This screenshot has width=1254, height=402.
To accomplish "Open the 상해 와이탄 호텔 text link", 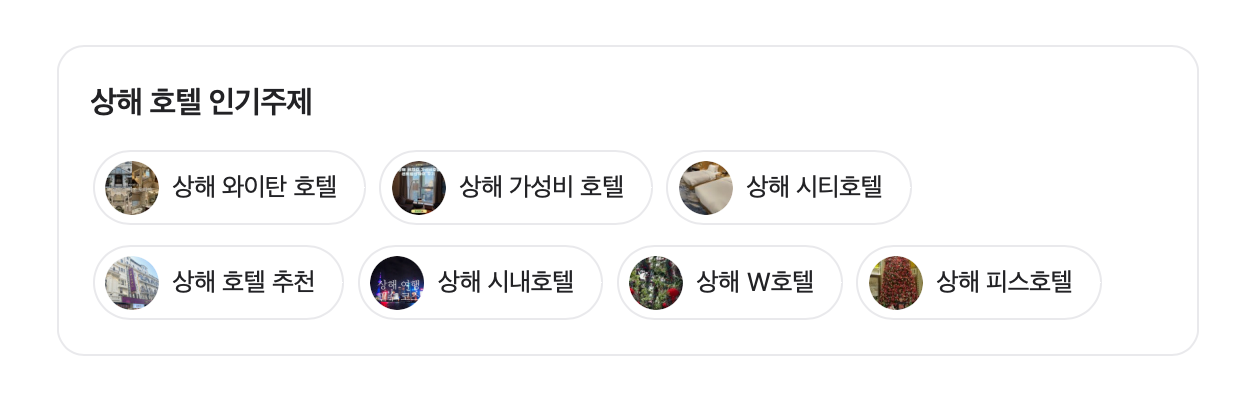I will click(x=254, y=187).
